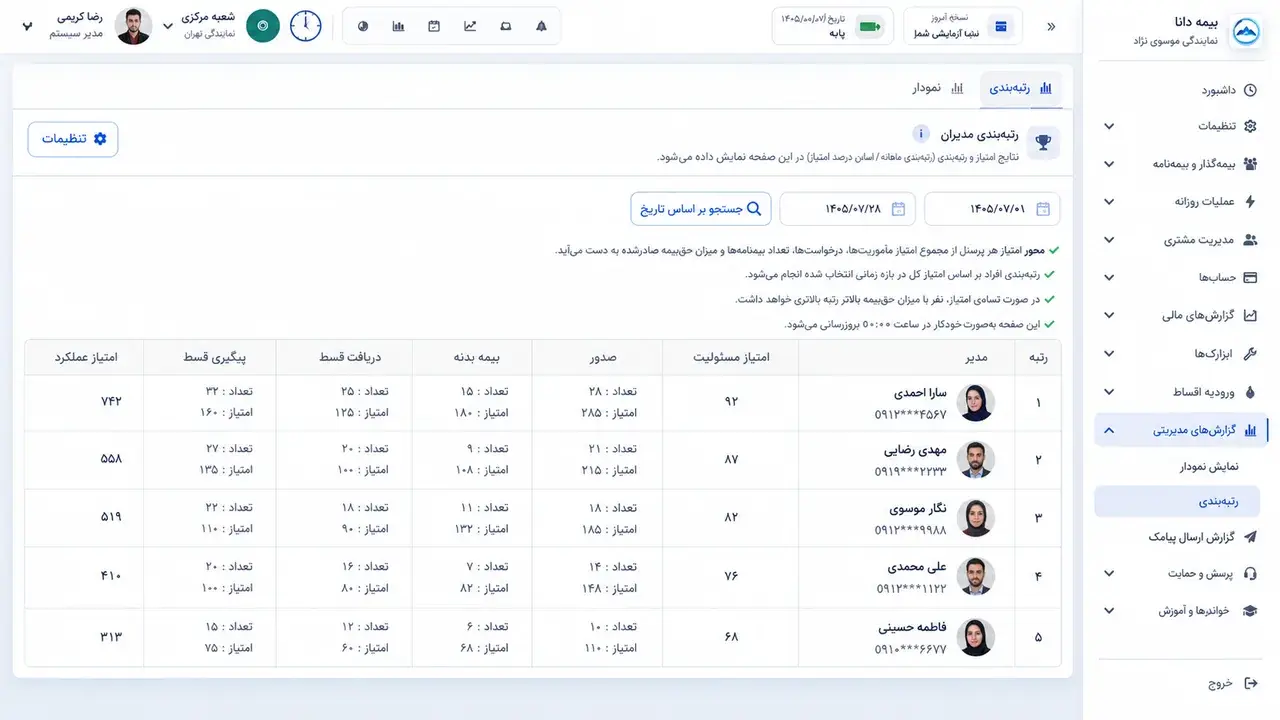The image size is (1280, 720).
Task: Click calendar icon in 1405/07/28 date field
Action: coord(898,209)
